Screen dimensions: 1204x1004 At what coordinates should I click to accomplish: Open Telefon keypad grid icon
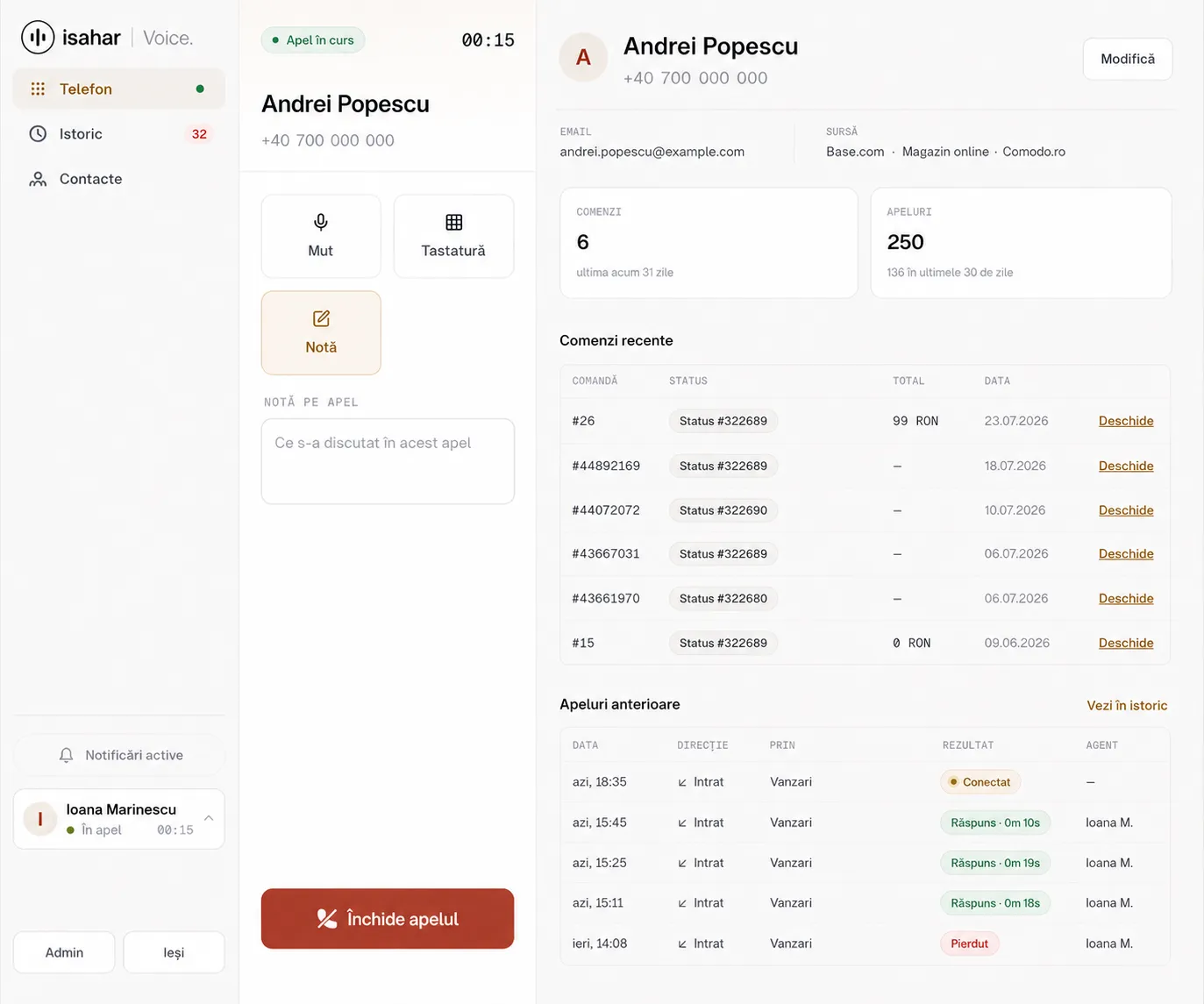38,89
